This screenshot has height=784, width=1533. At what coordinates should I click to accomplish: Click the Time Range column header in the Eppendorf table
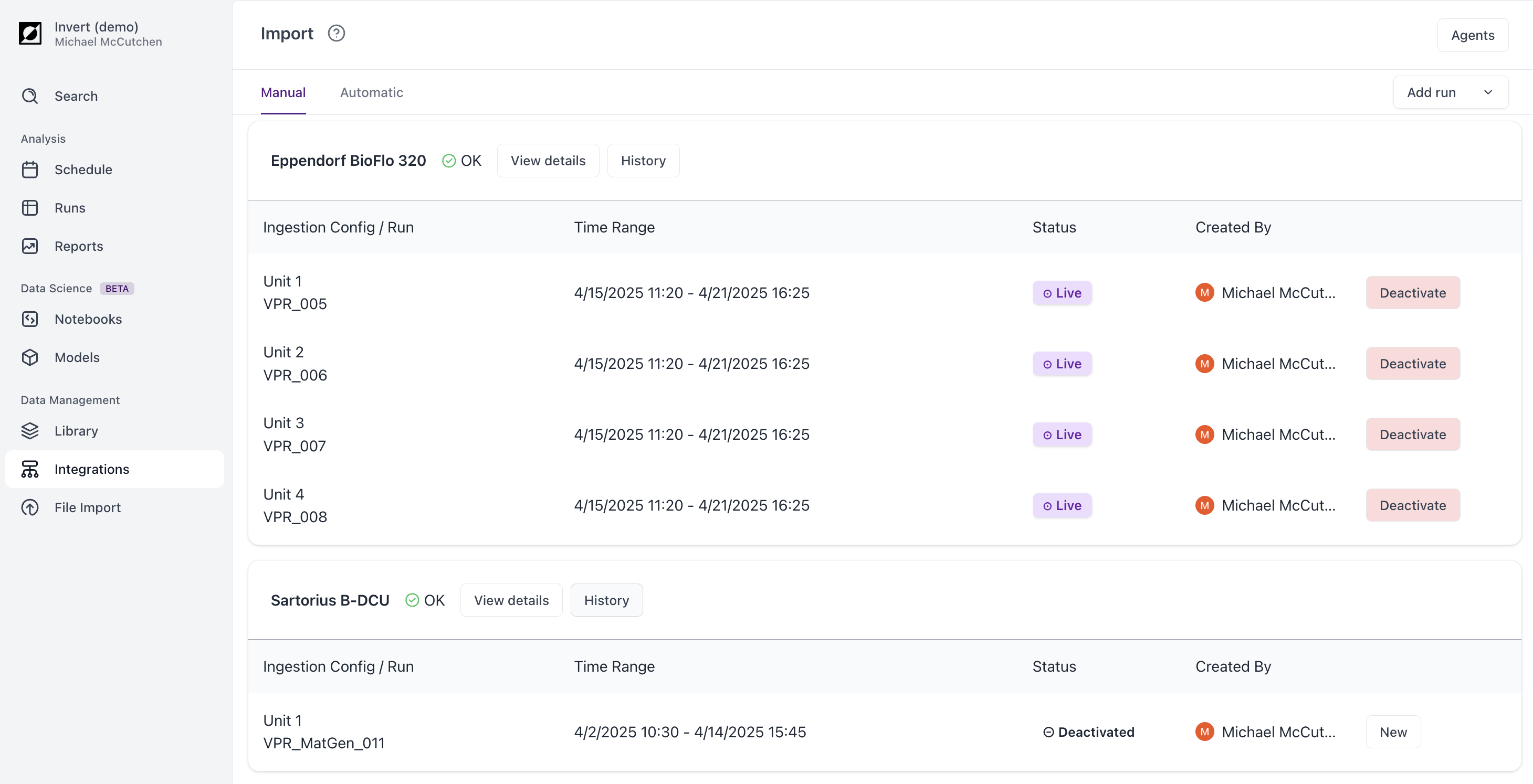[614, 227]
